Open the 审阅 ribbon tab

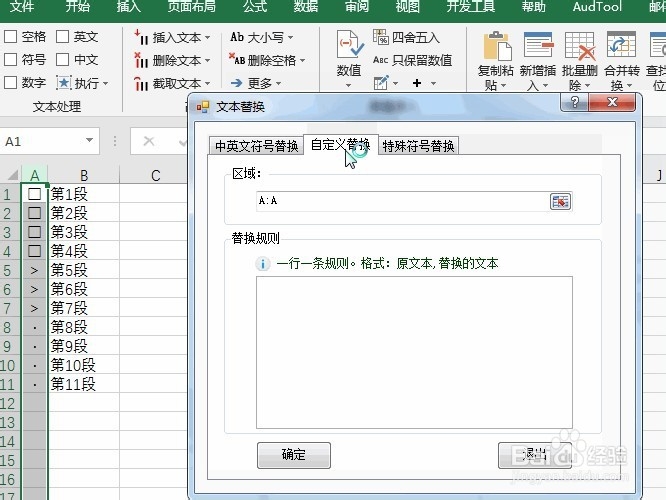click(x=357, y=6)
